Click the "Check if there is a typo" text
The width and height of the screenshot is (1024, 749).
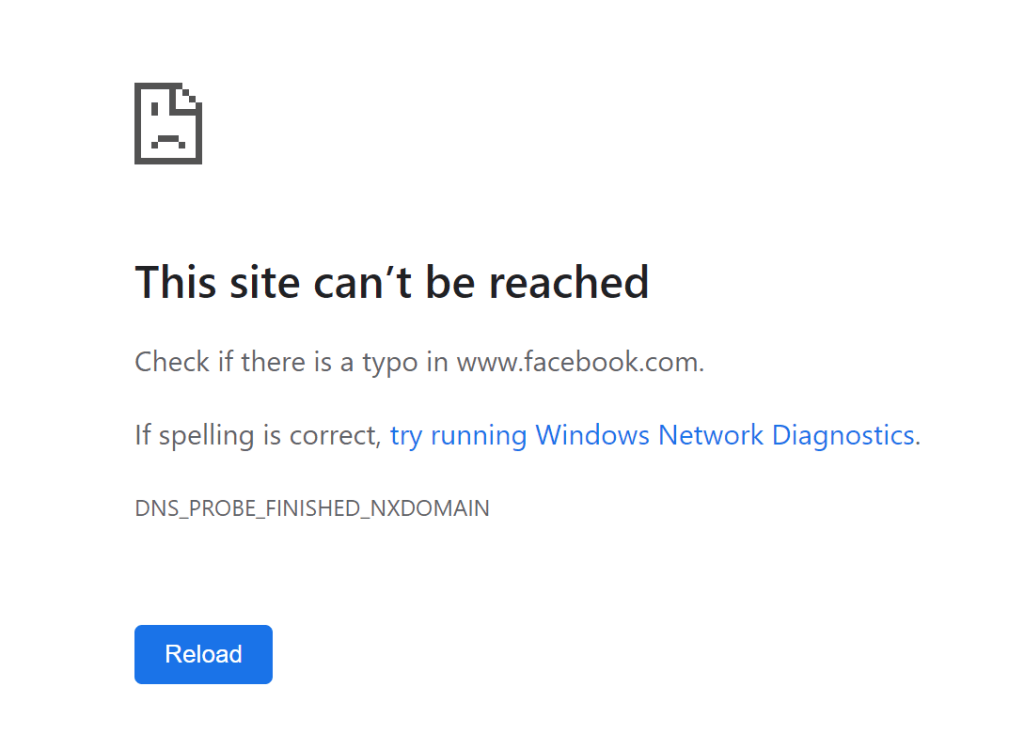(291, 362)
